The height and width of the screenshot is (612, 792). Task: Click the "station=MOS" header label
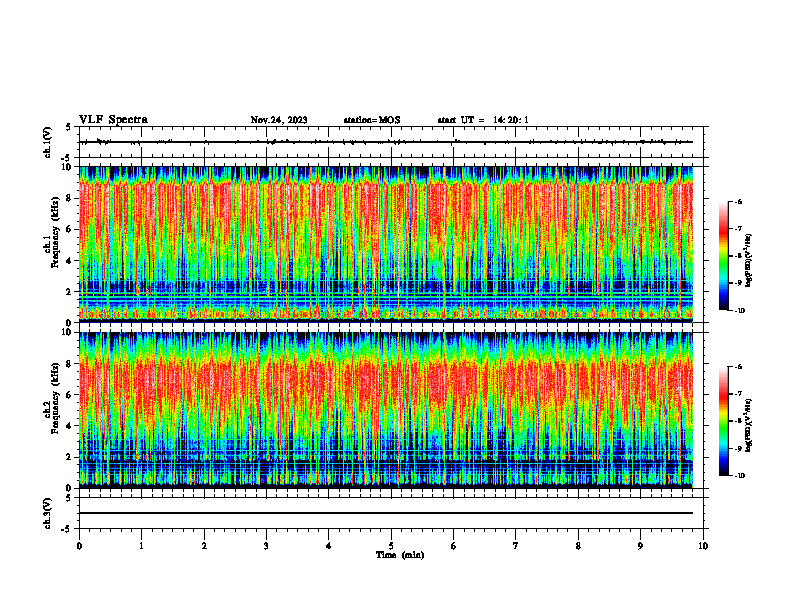pos(372,120)
